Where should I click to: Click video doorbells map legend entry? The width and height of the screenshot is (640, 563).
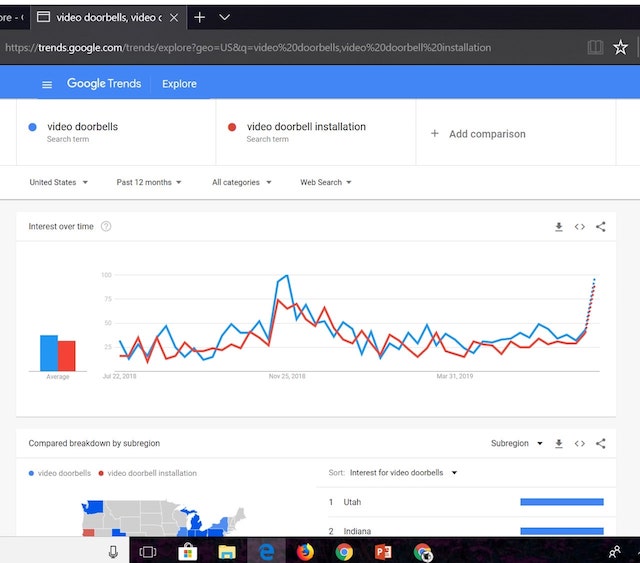pyautogui.click(x=60, y=473)
